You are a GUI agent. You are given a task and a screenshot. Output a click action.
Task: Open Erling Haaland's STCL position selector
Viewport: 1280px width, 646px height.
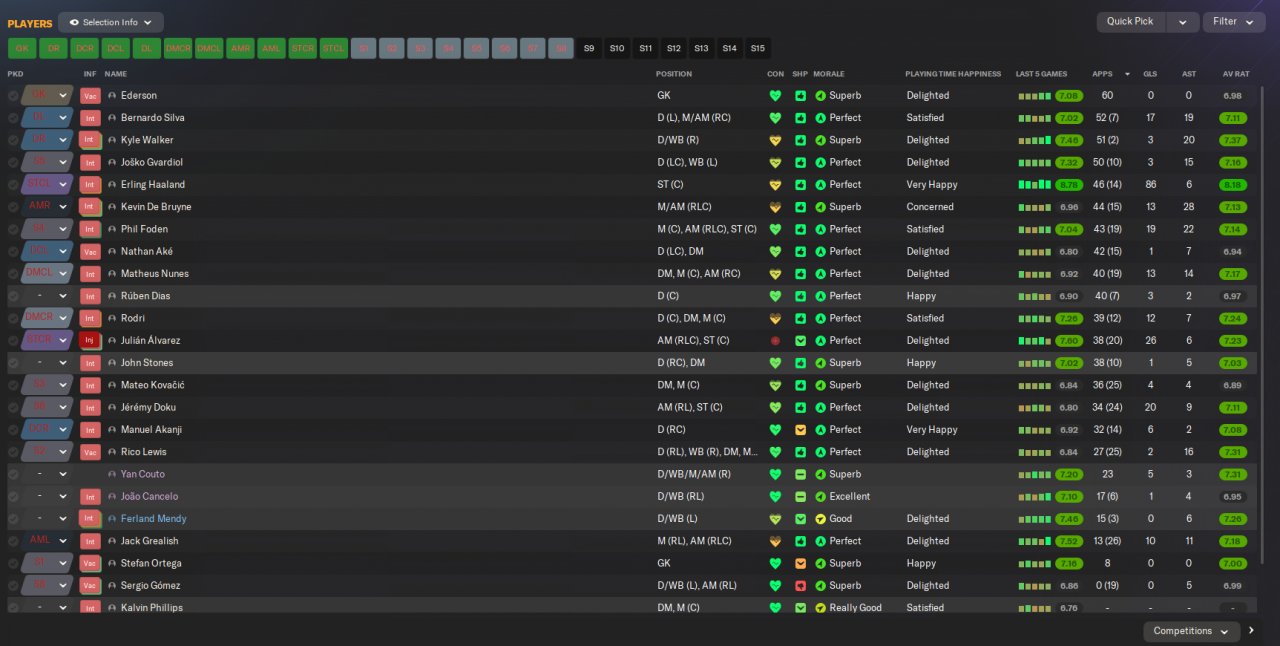pyautogui.click(x=47, y=185)
